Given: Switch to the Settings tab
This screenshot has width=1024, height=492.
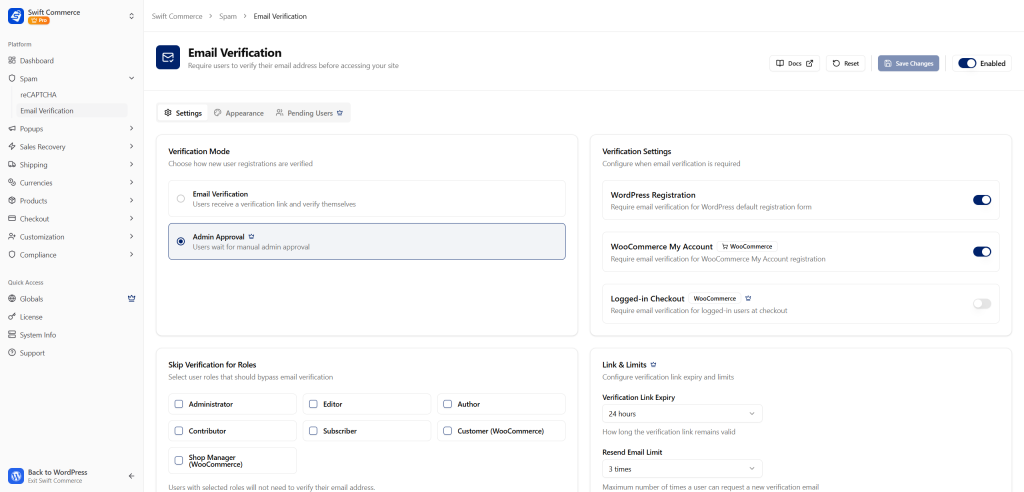Looking at the screenshot, I should point(183,113).
